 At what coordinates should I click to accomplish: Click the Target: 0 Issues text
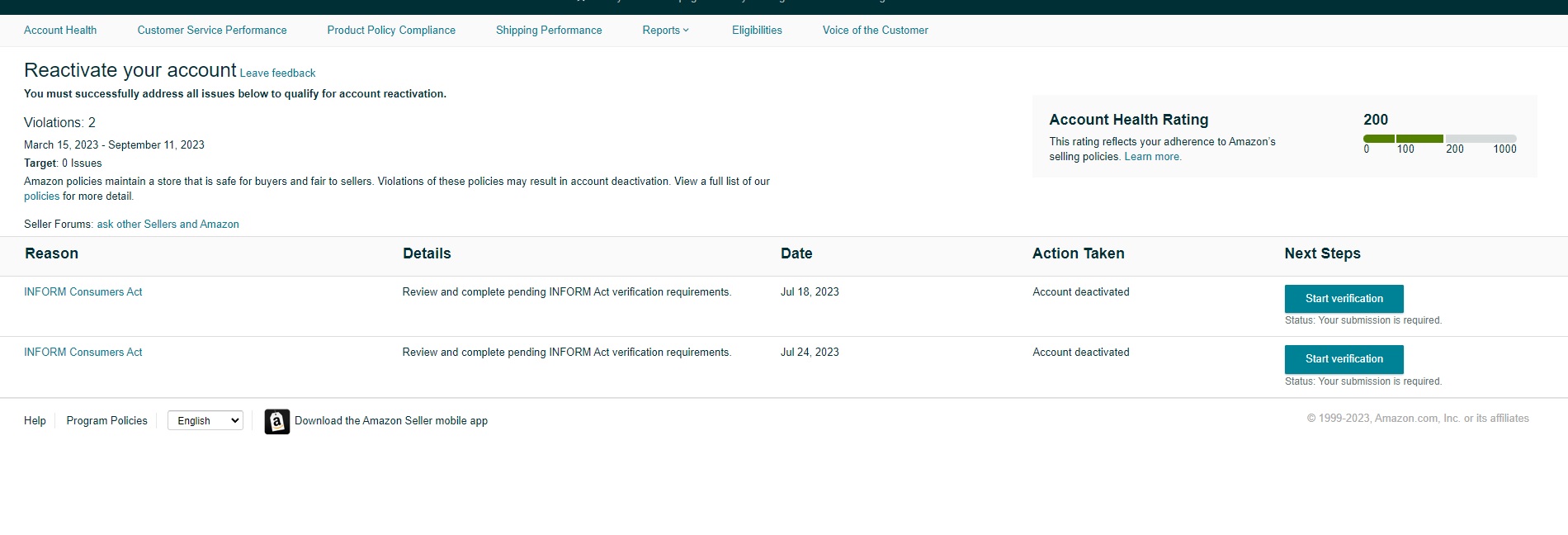63,163
